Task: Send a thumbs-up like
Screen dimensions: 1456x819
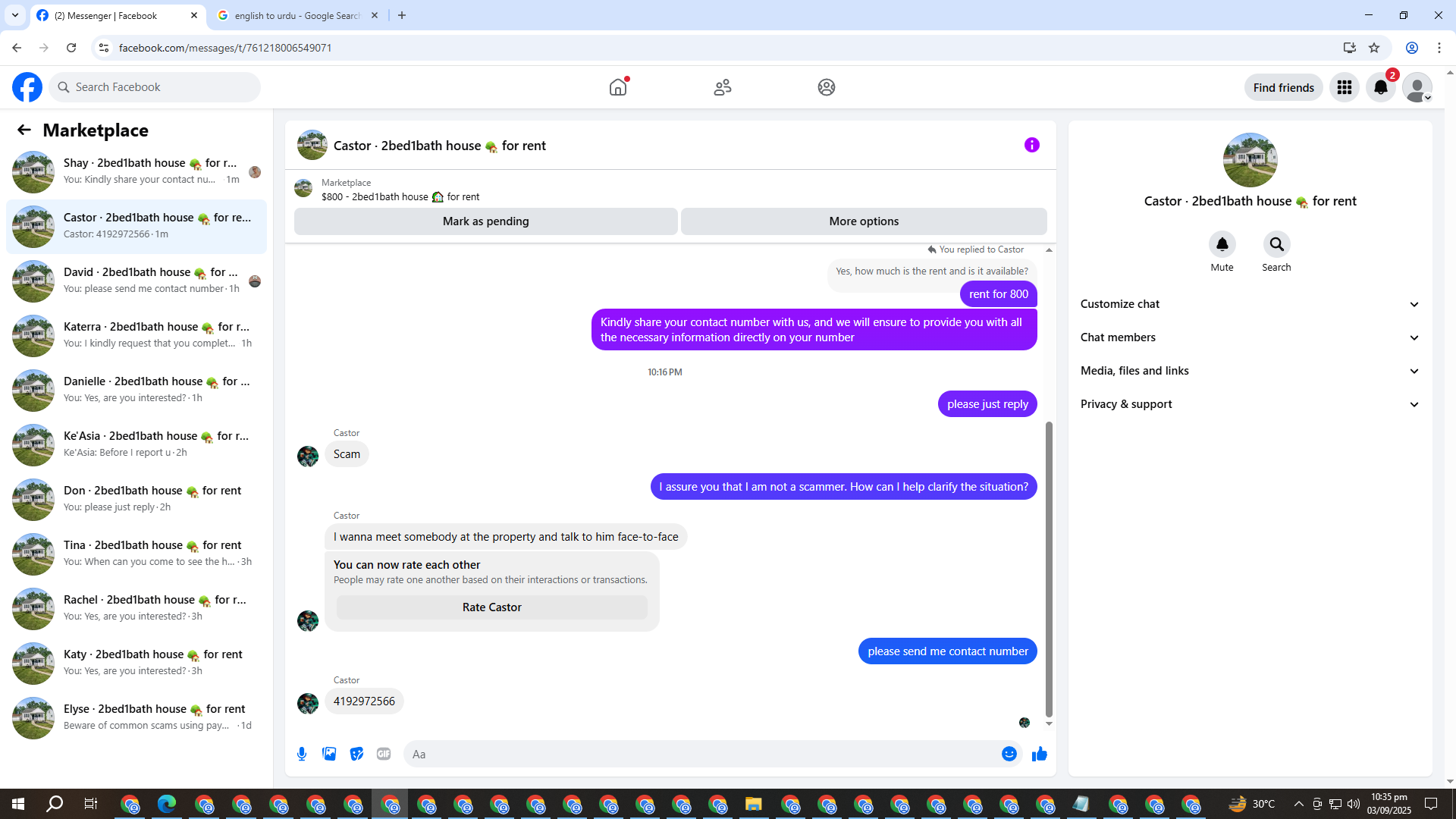Action: pos(1040,754)
